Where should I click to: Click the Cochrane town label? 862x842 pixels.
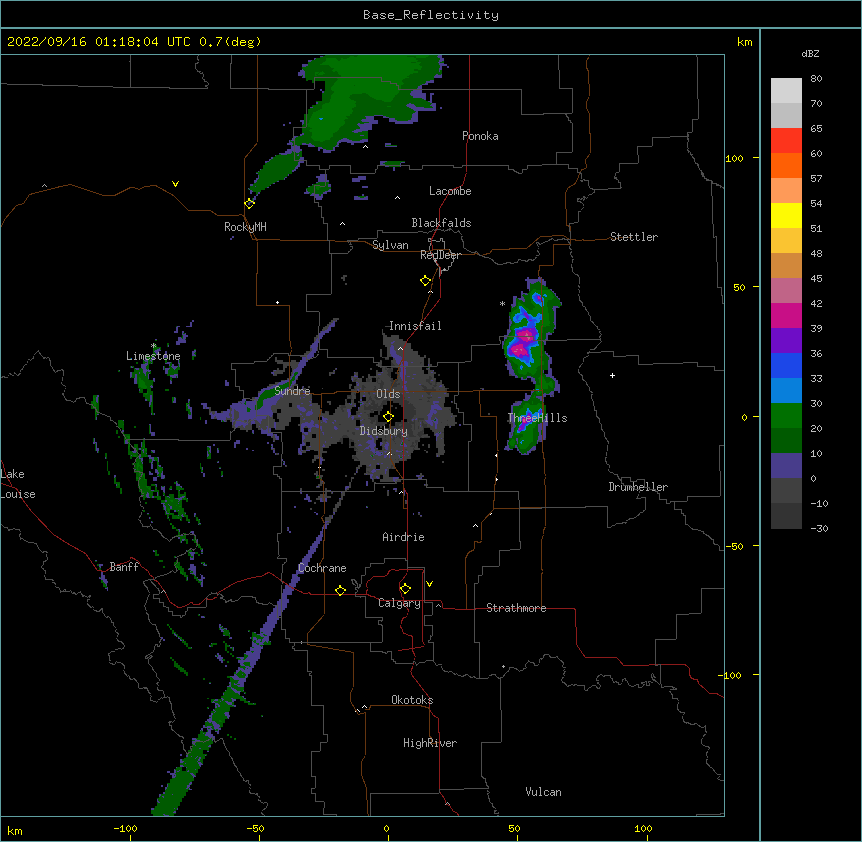click(x=322, y=568)
